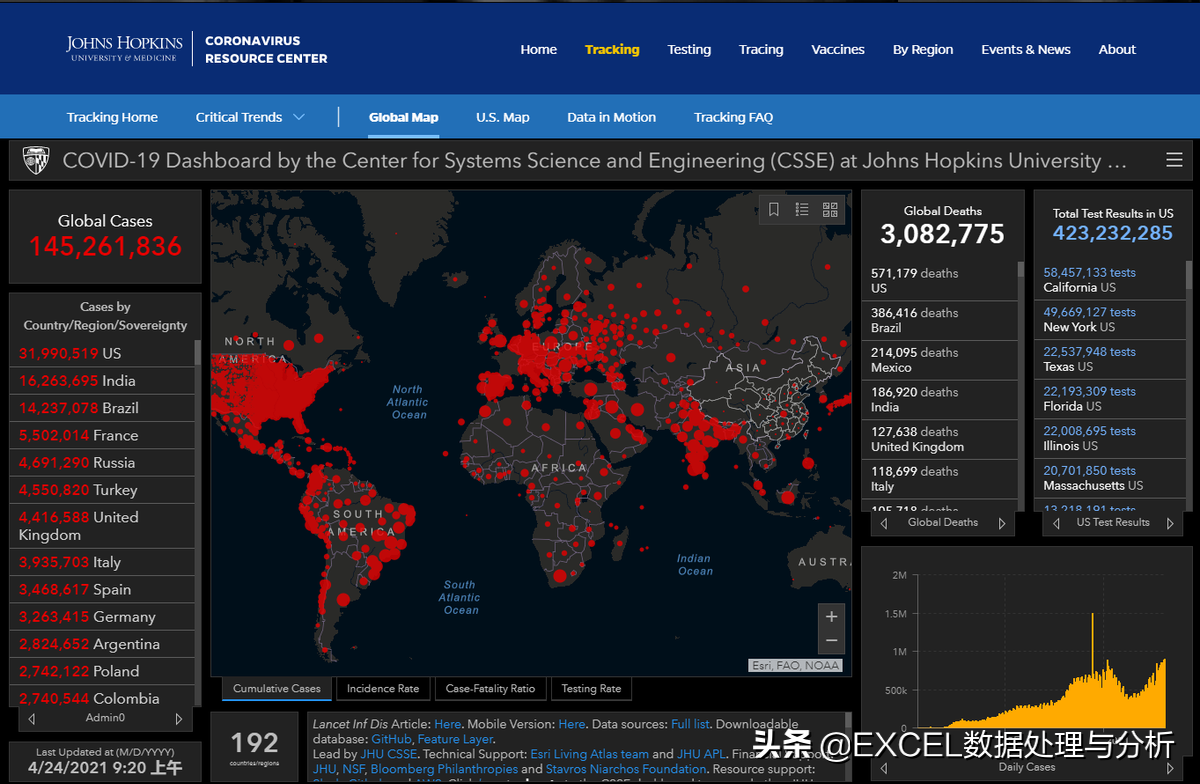
Task: Select France in the cases list
Action: [x=102, y=435]
